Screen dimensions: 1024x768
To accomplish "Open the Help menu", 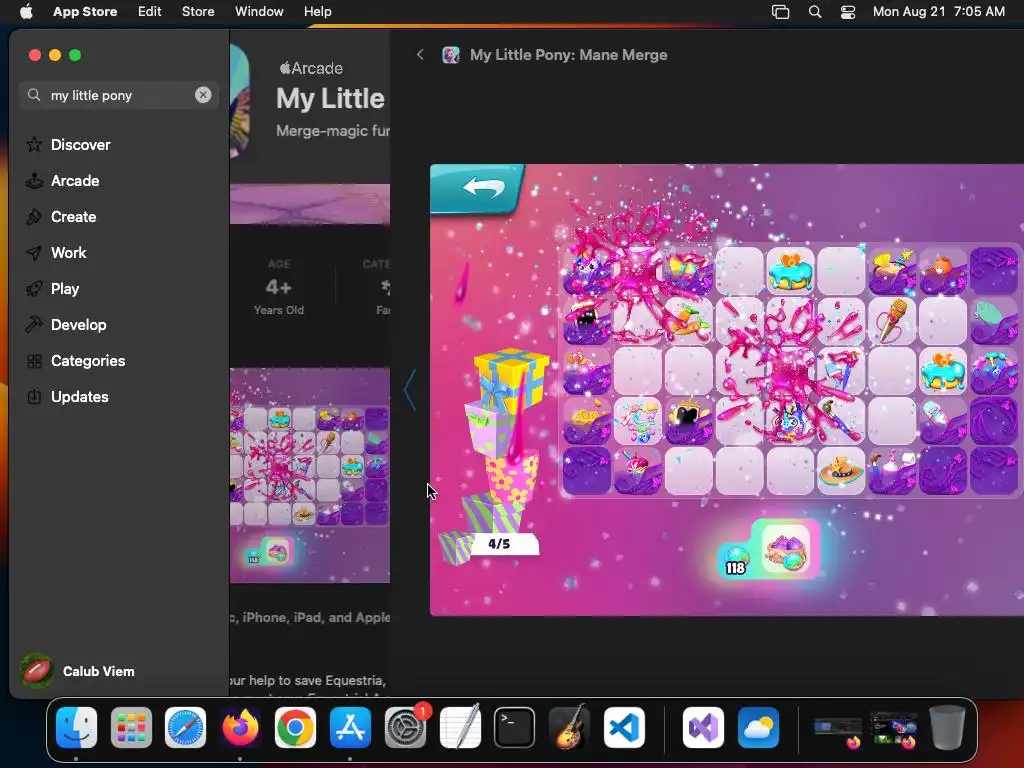I will (317, 11).
